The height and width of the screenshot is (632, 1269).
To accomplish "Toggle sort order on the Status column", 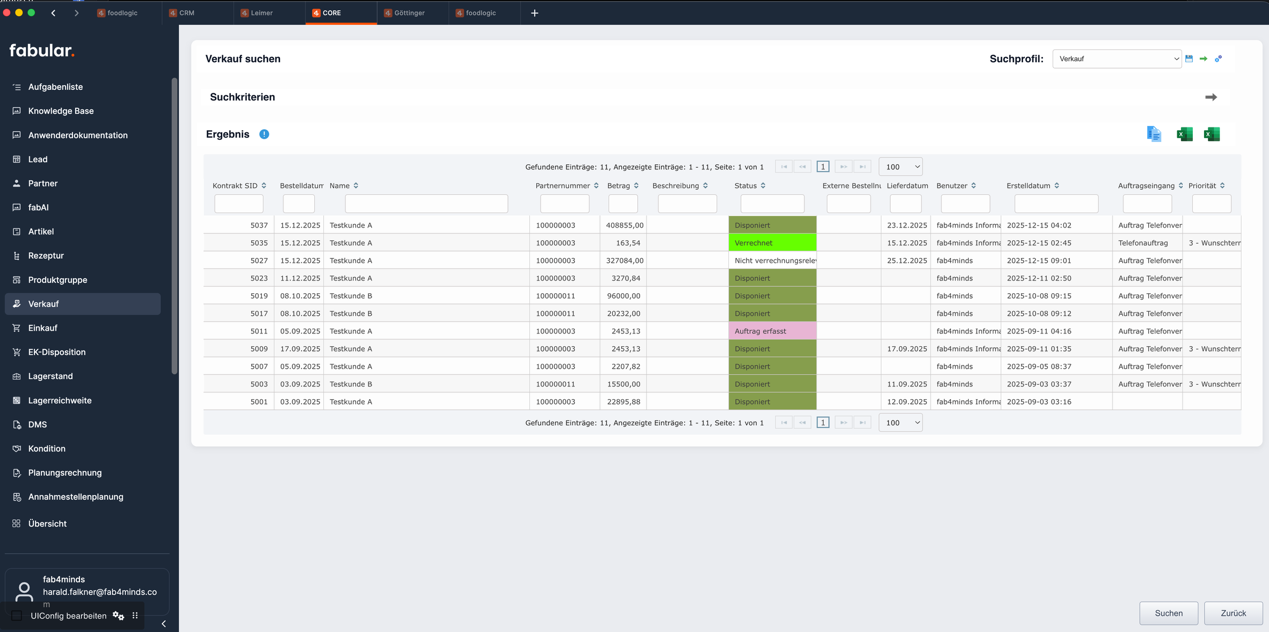I will (763, 186).
